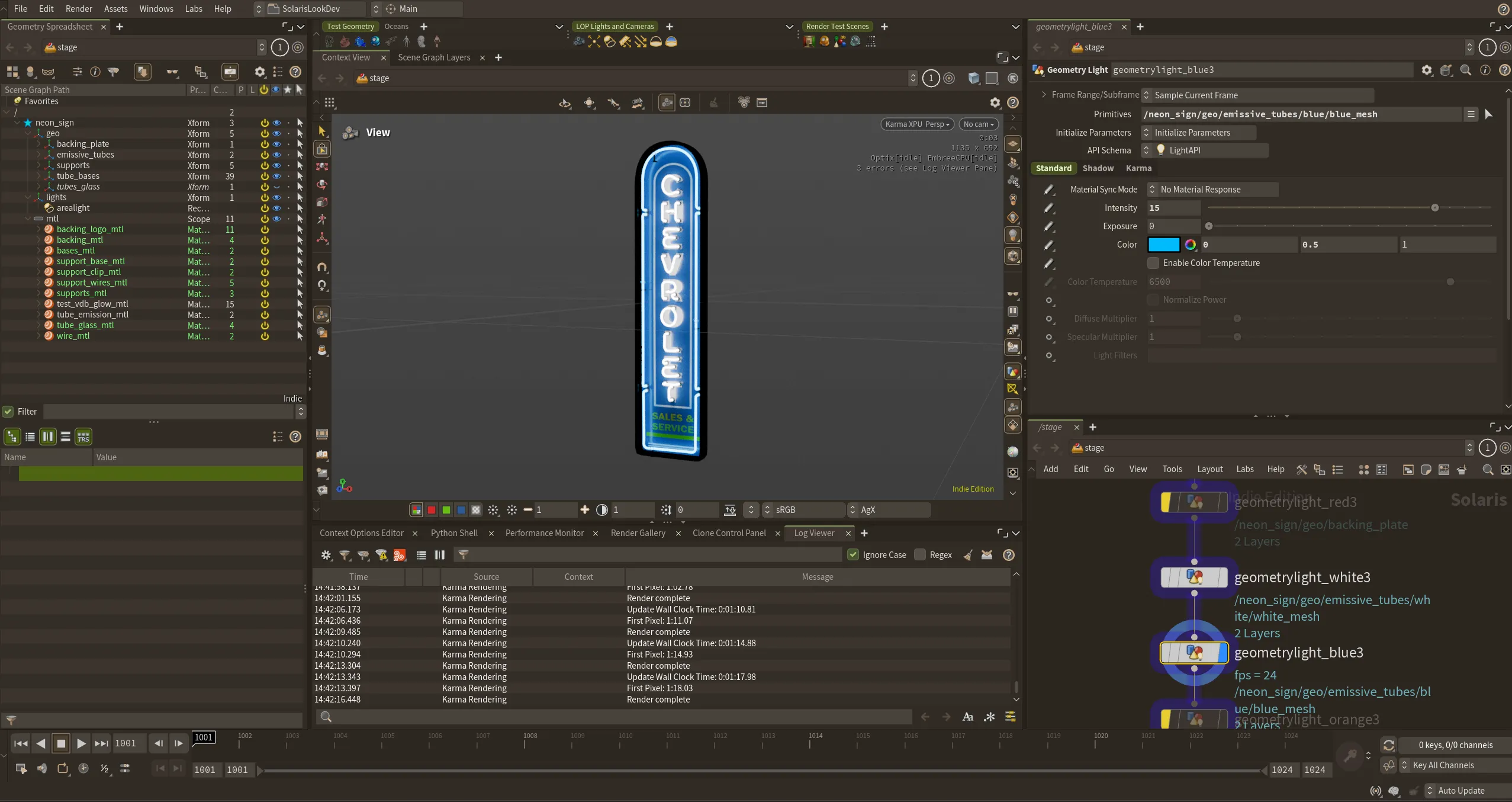Open sRGB display dropdown
Image resolution: width=1512 pixels, height=802 pixels.
coord(803,510)
